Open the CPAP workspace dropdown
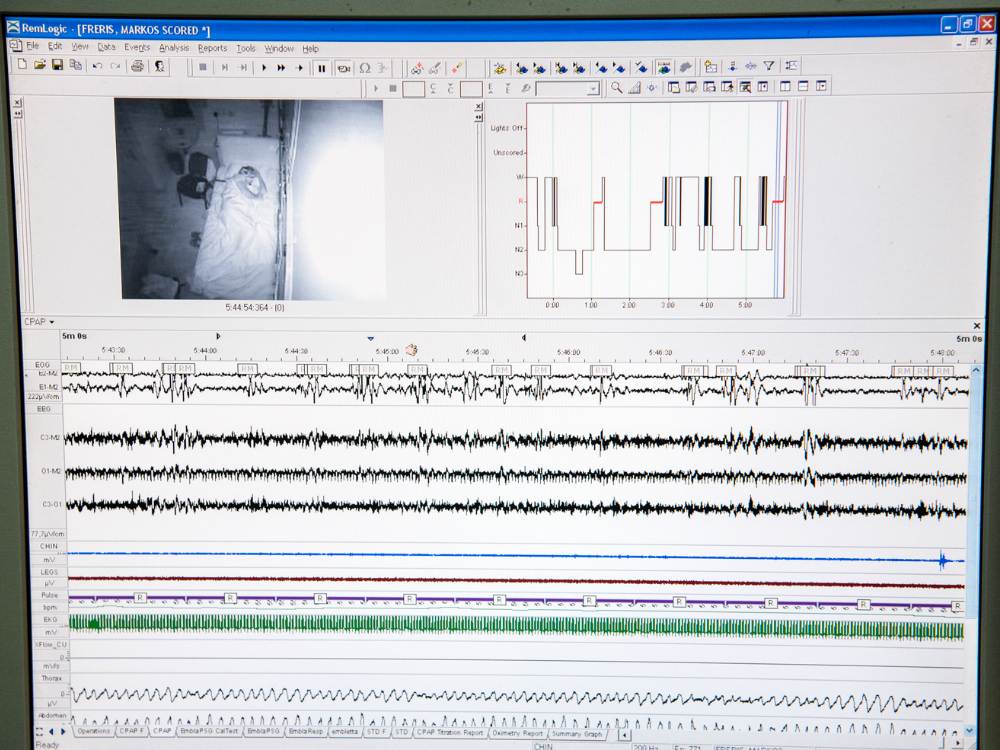This screenshot has height=750, width=1000. tap(39, 321)
